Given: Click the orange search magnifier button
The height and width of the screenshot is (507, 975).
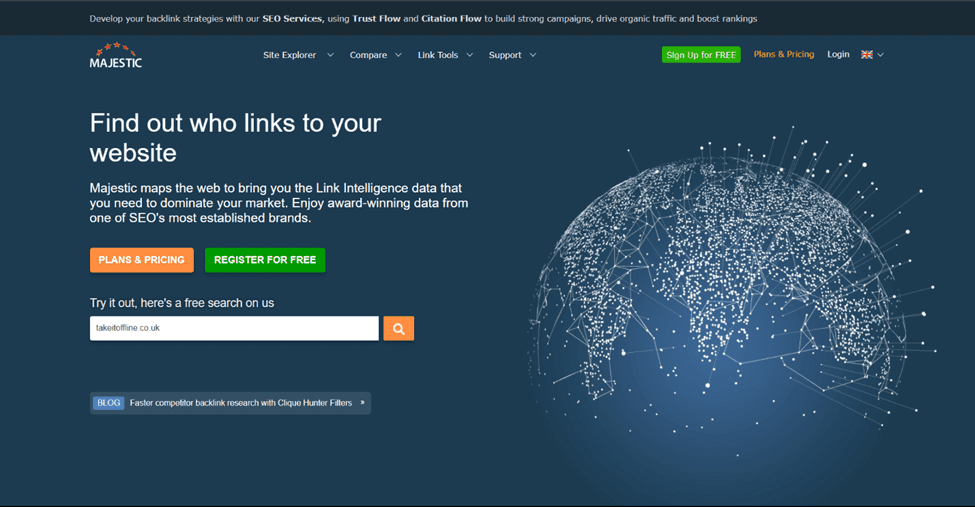Looking at the screenshot, I should point(399,328).
